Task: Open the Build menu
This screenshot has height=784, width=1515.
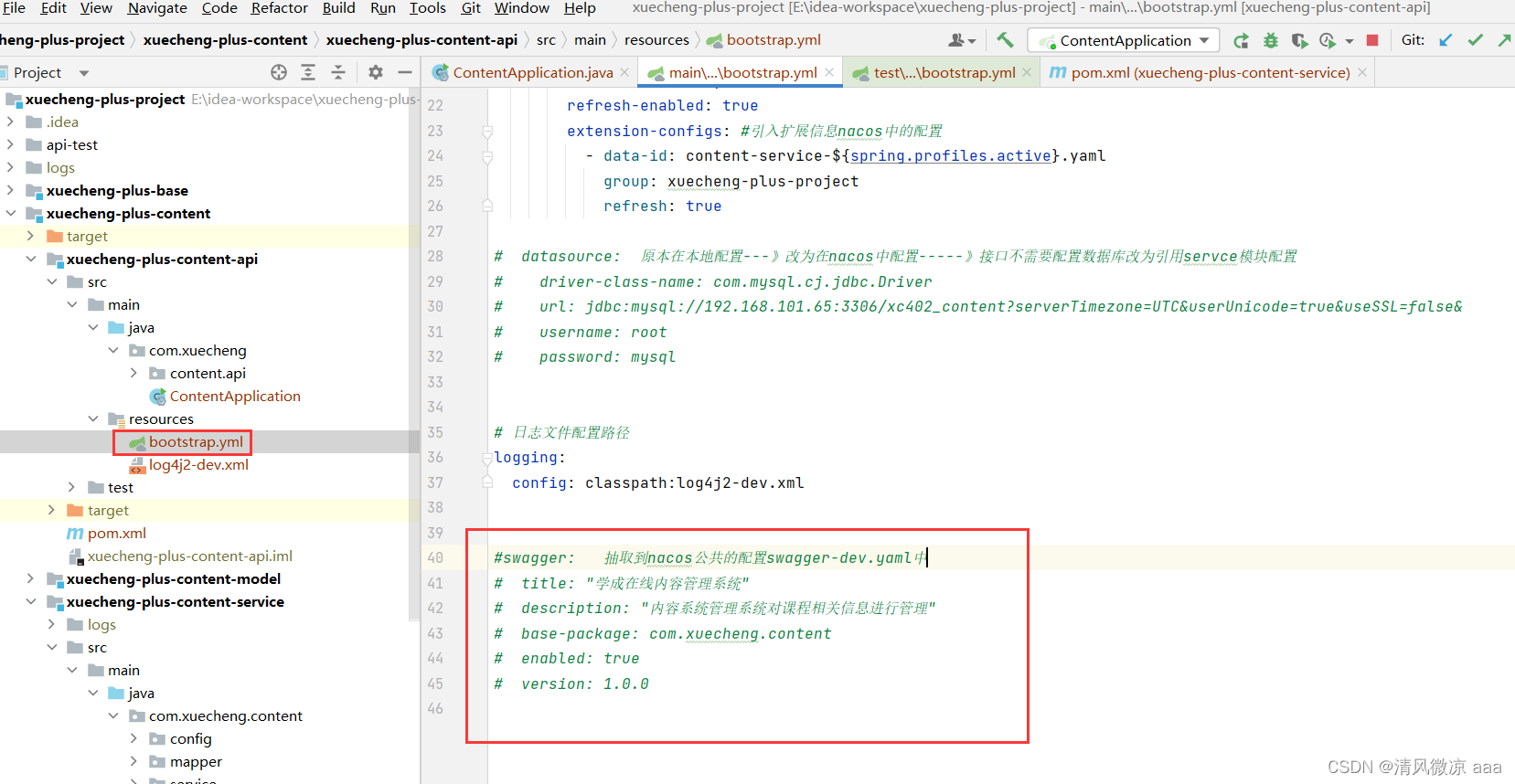Action: point(338,8)
